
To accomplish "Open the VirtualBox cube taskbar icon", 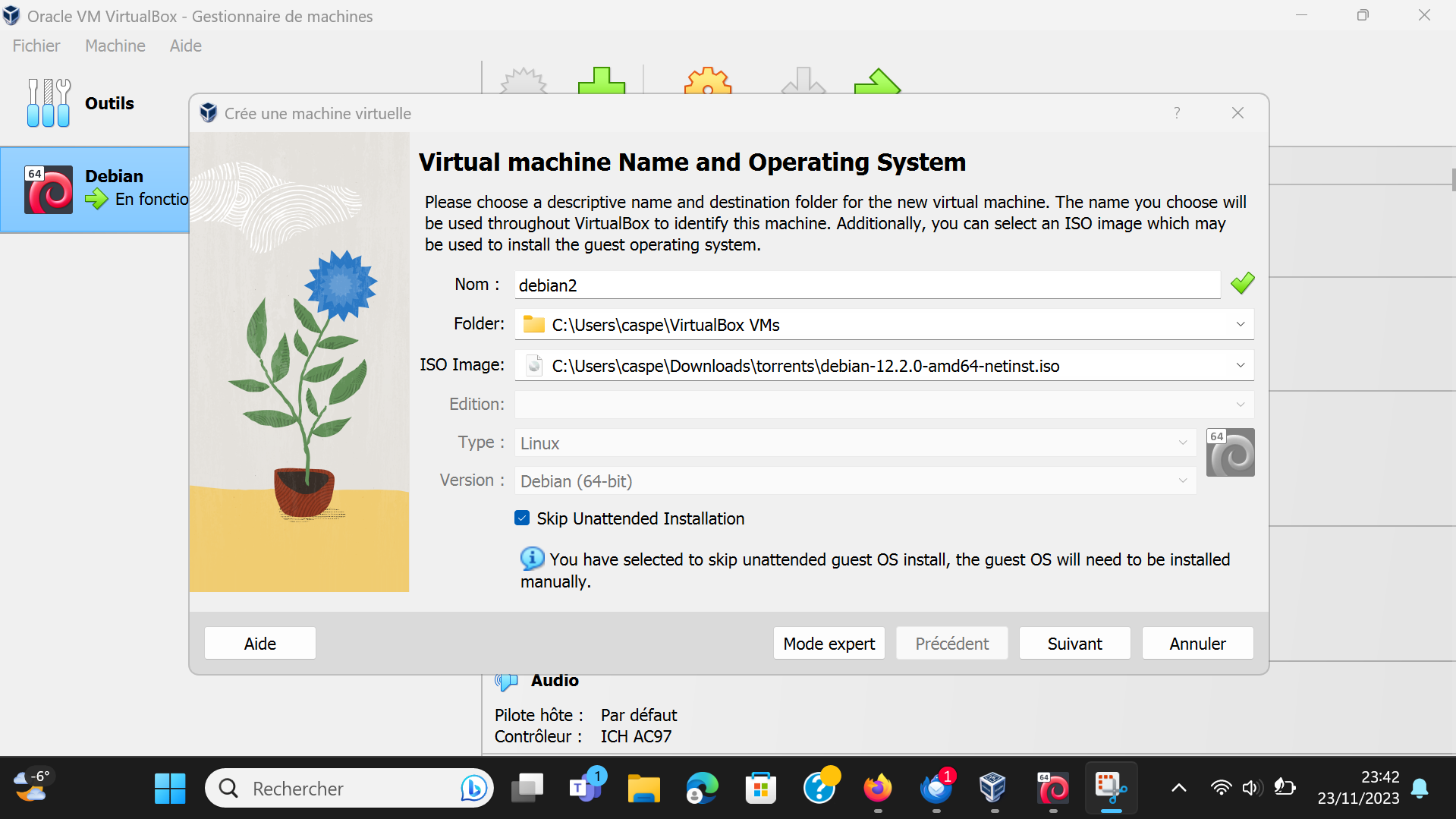I will click(992, 789).
